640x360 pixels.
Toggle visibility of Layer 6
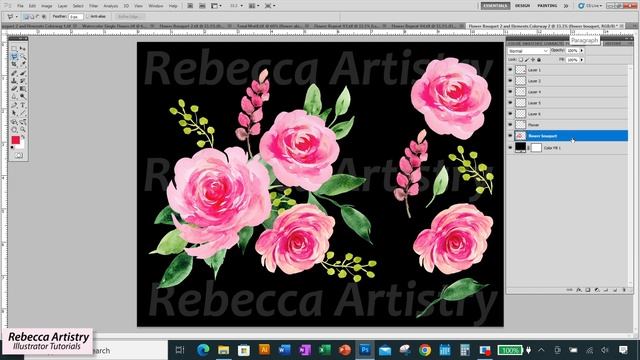tap(510, 114)
